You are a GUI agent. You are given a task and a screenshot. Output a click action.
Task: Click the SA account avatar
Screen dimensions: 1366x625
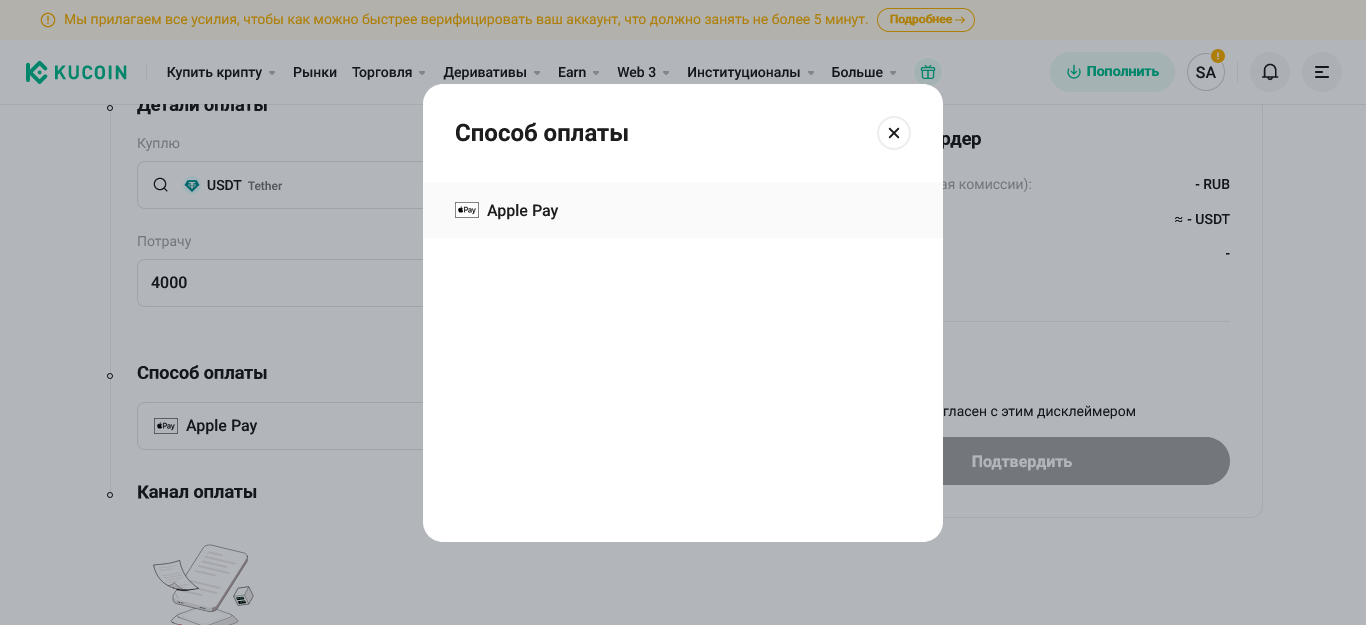(x=1205, y=72)
